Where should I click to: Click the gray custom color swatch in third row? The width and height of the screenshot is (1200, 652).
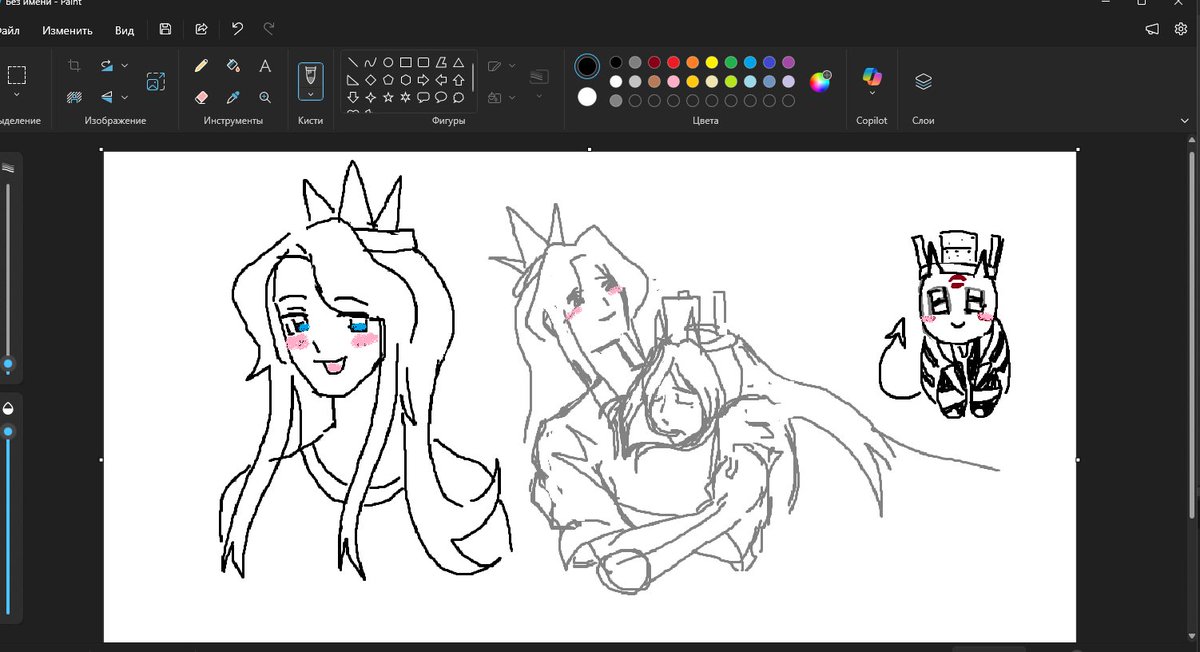tap(616, 101)
